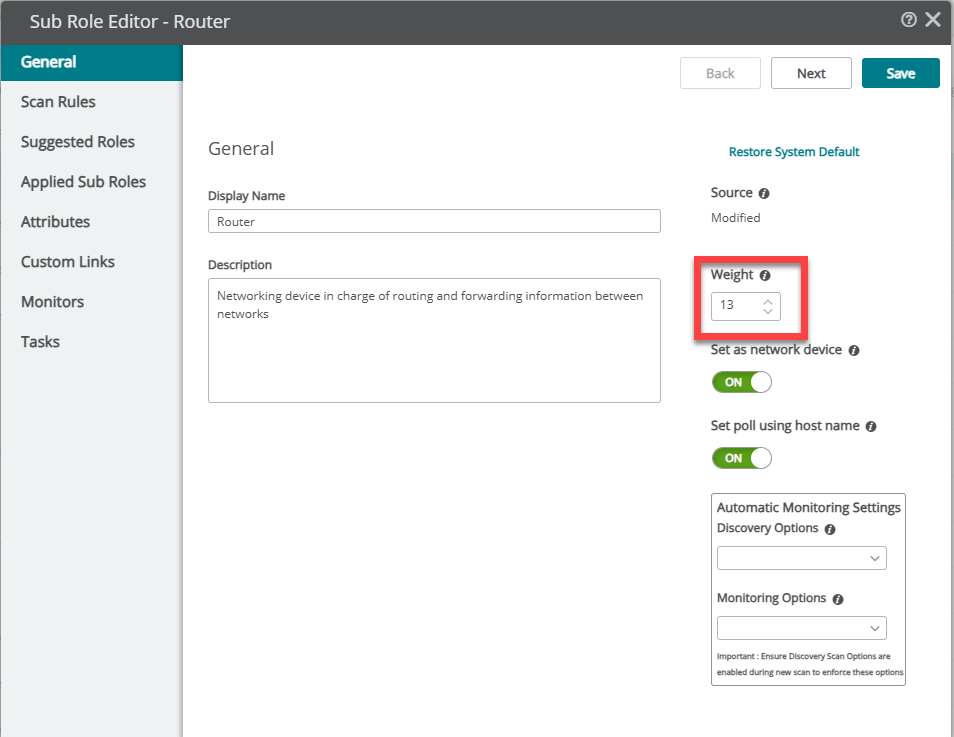Increase the Weight value with up arrow
This screenshot has width=954, height=737.
pos(768,301)
